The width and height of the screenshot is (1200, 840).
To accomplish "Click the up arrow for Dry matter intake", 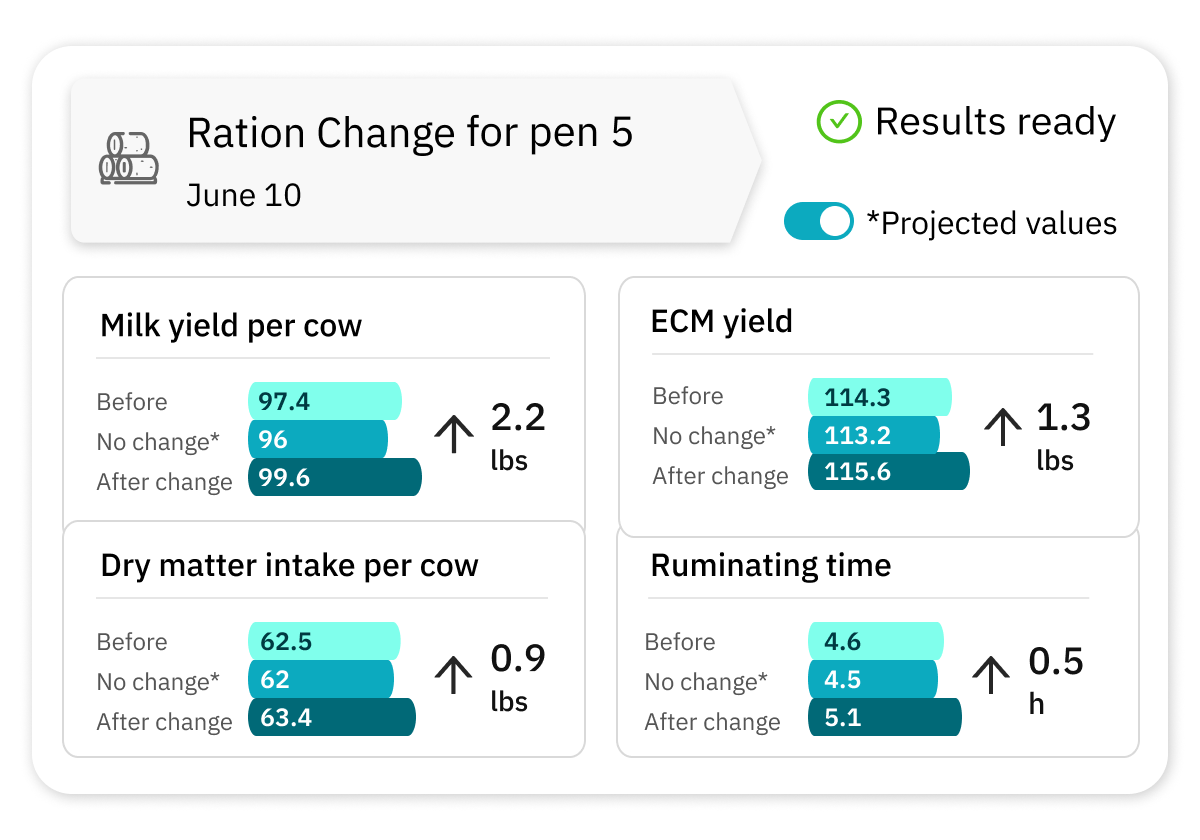I will click(454, 675).
